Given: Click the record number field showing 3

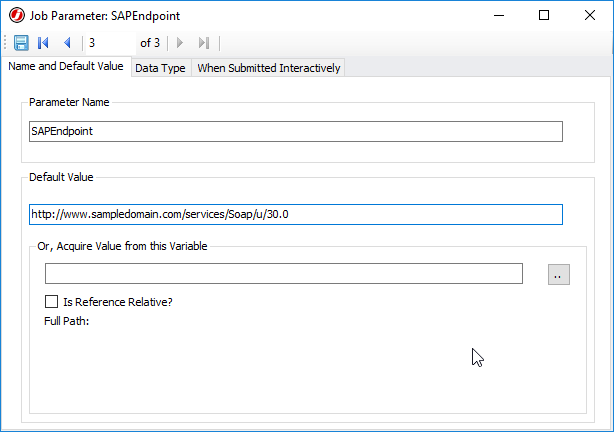Looking at the screenshot, I should [x=111, y=43].
